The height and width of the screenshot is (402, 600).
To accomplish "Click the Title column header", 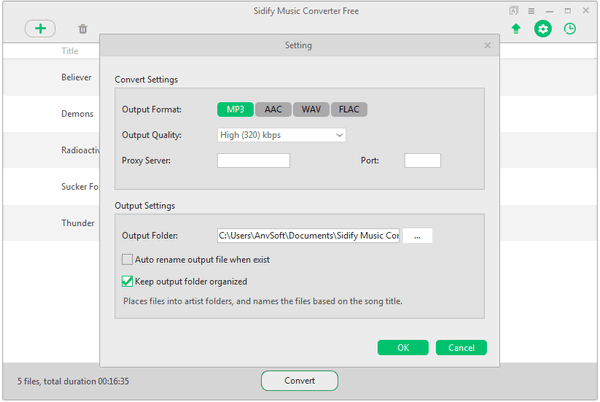I will 70,51.
